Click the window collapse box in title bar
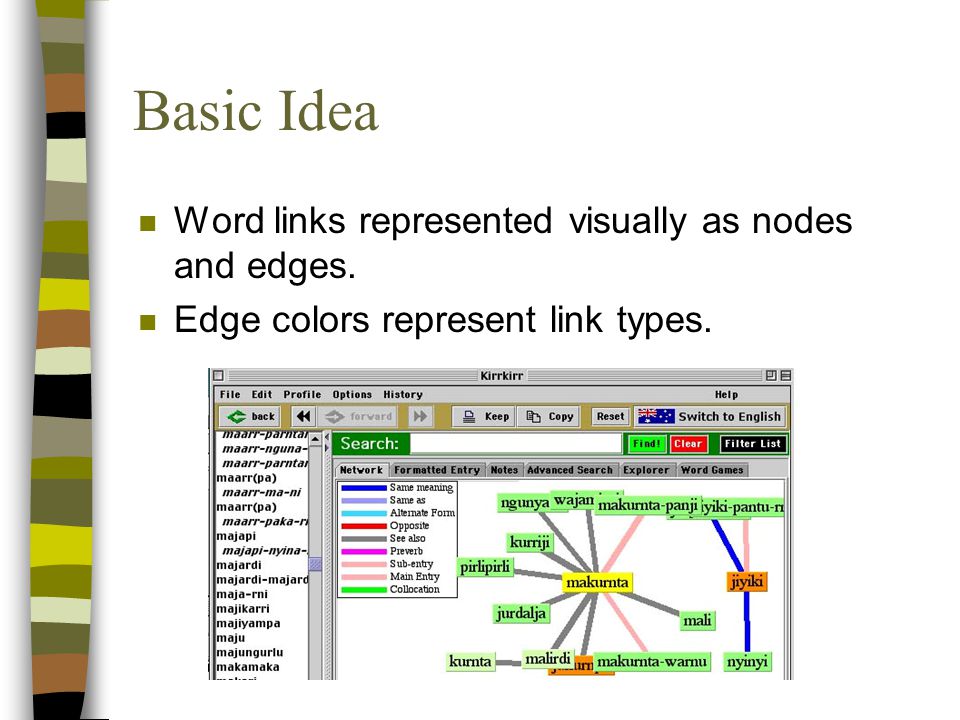 (786, 375)
